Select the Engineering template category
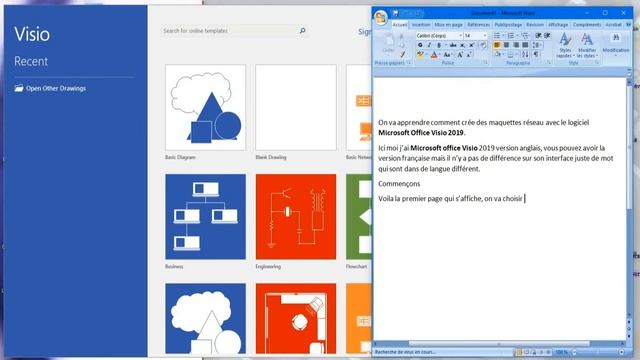 (296, 217)
